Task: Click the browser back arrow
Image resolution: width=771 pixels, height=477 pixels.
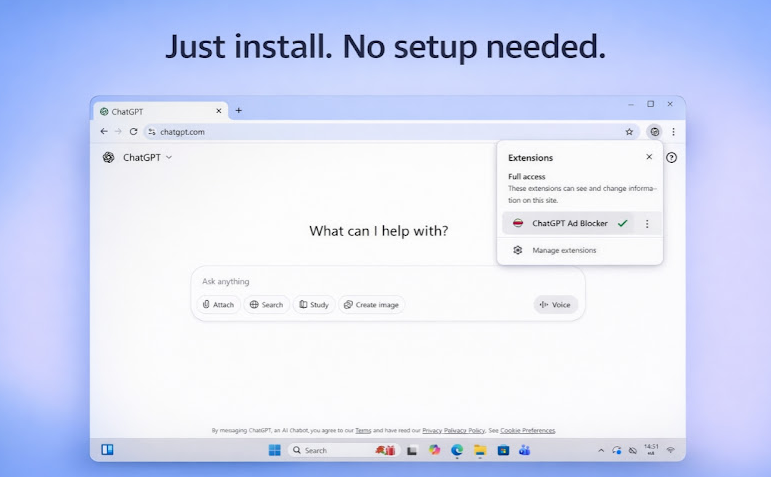Action: coord(104,131)
